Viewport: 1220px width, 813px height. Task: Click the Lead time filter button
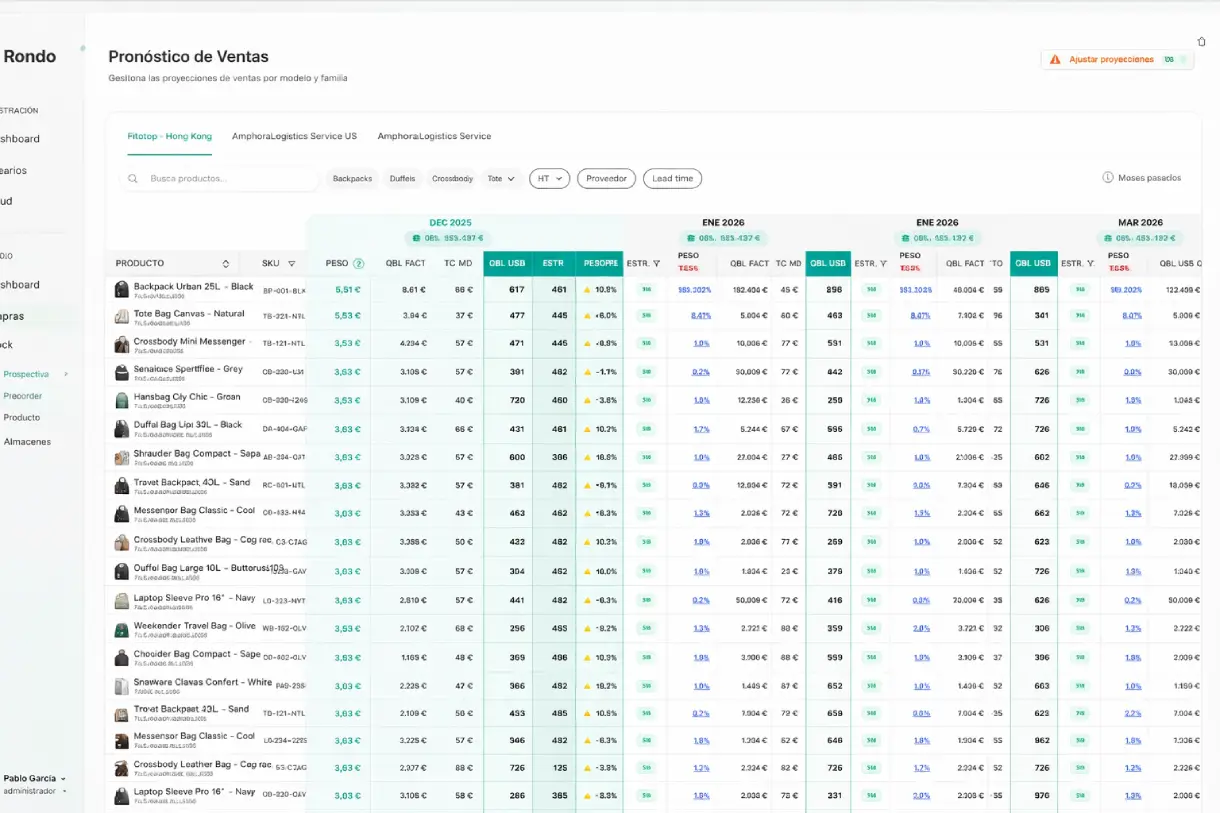pyautogui.click(x=672, y=179)
